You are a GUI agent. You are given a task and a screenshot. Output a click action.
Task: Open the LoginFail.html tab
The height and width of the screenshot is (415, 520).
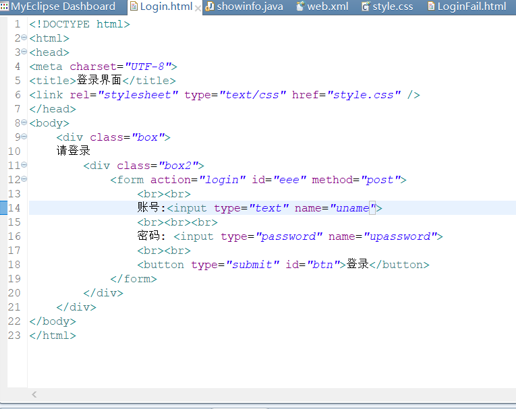[x=471, y=6]
